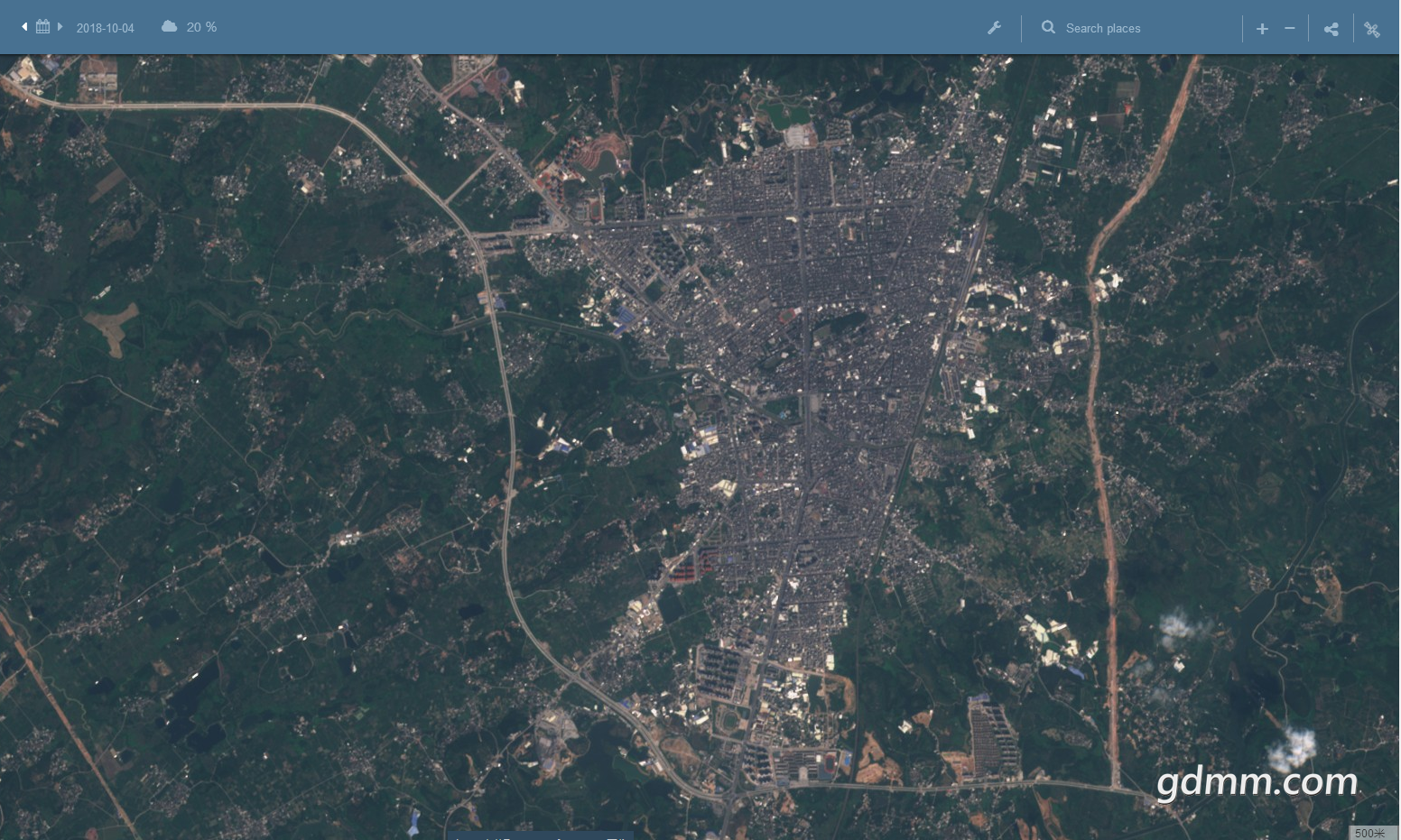The width and height of the screenshot is (1401, 840).
Task: Click the 2018-10-04 date label
Action: [x=105, y=28]
